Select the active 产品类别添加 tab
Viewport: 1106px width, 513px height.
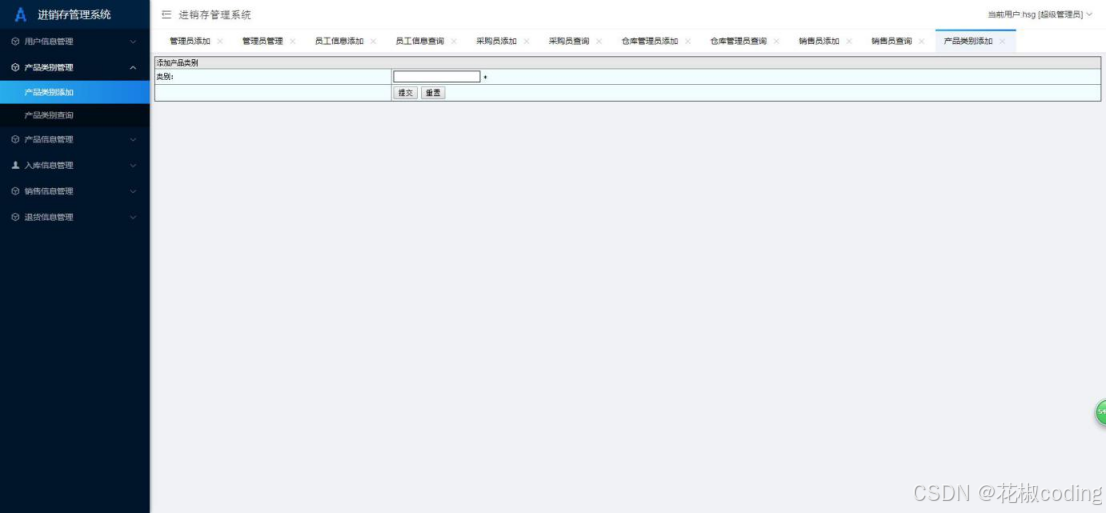pos(968,41)
